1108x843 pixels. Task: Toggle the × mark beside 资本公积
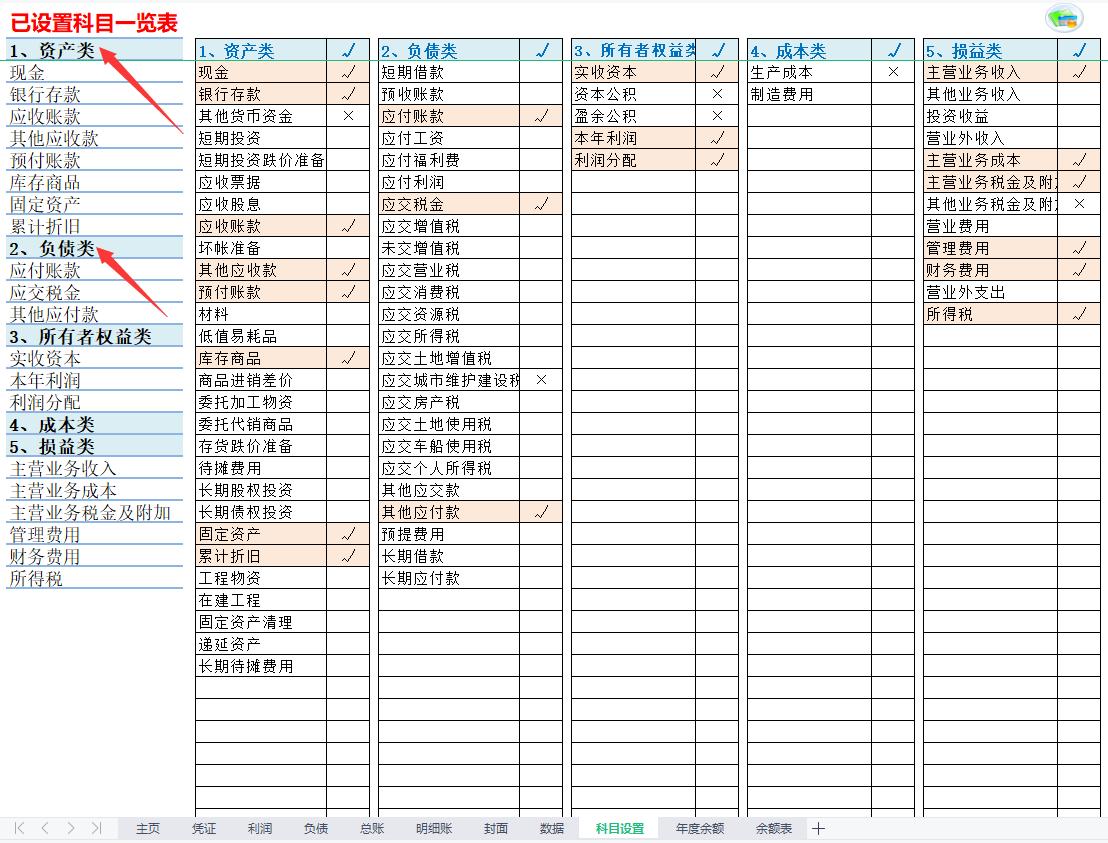pos(717,93)
